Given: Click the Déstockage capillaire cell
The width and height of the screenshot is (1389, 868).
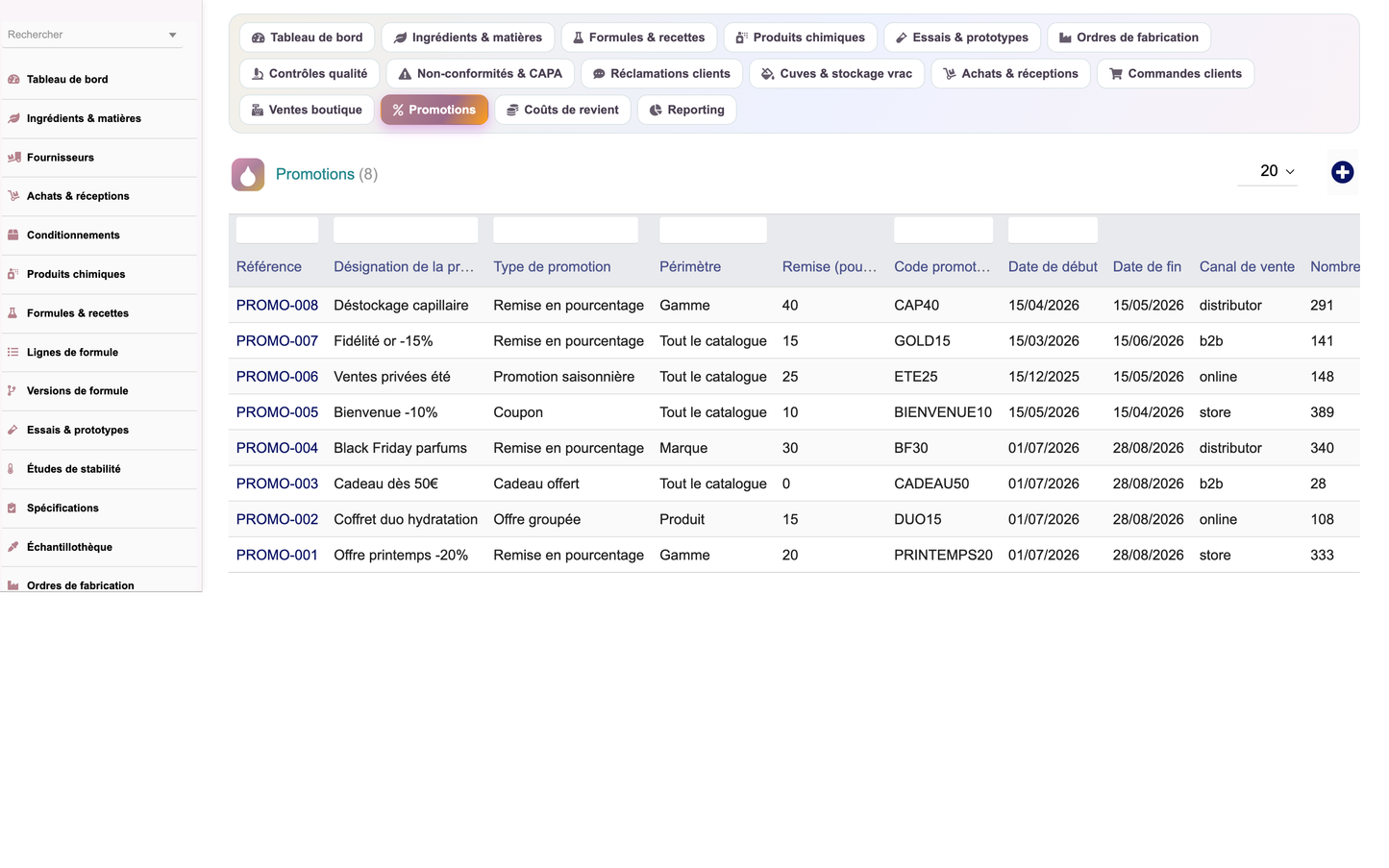Looking at the screenshot, I should click(x=401, y=306).
